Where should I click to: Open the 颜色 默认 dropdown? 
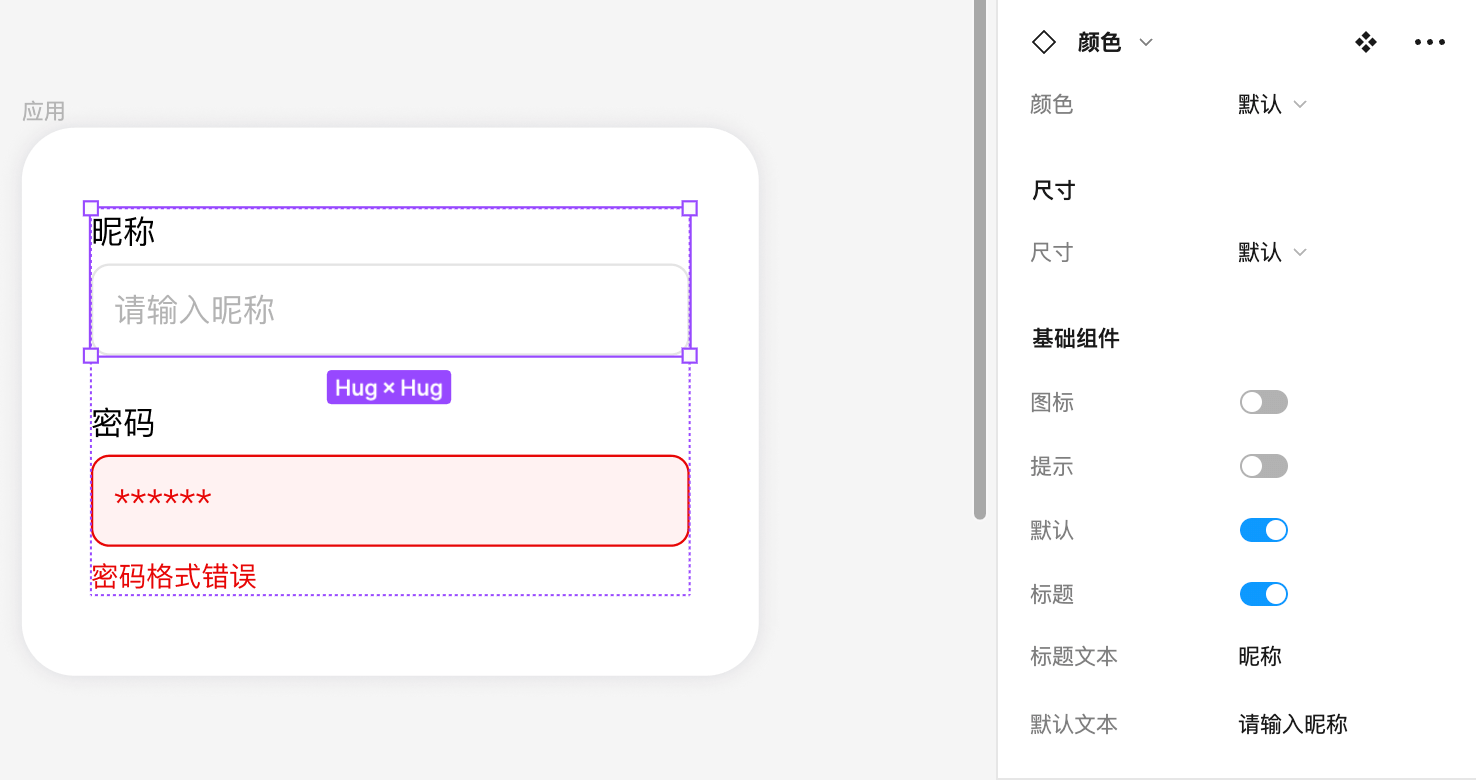[x=1272, y=104]
